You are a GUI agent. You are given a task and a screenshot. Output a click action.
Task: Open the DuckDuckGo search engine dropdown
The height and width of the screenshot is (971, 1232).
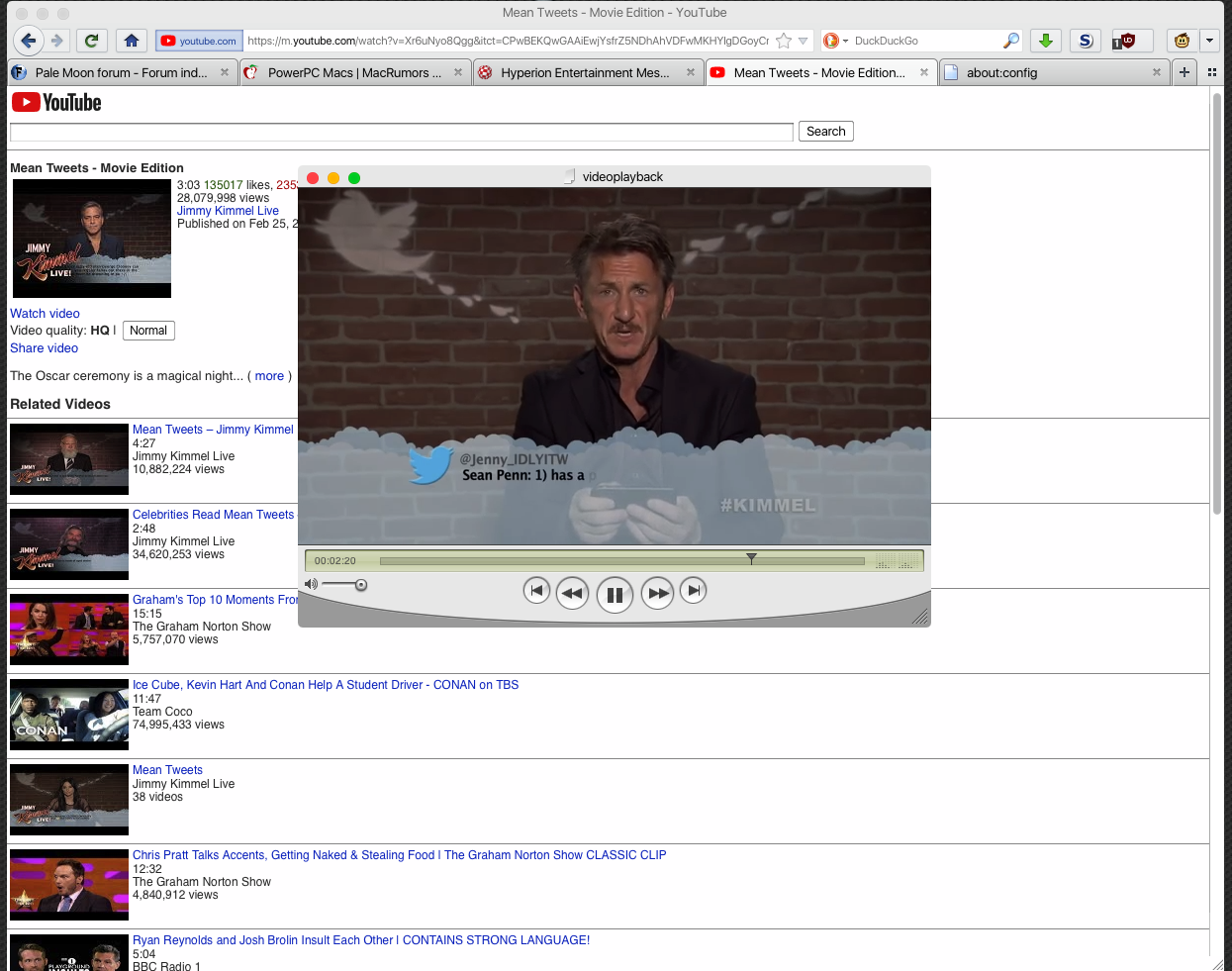click(x=836, y=41)
